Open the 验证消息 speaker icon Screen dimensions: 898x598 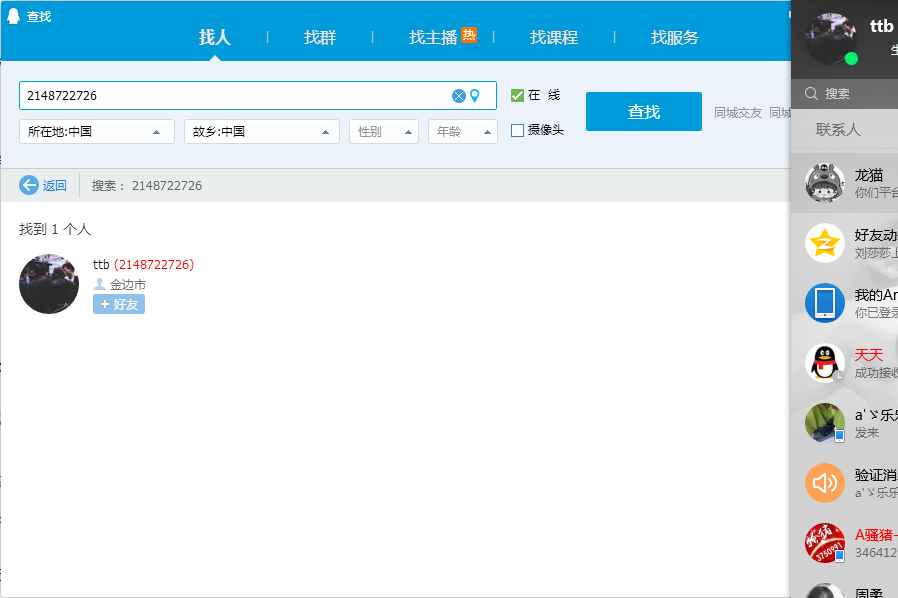tap(825, 483)
